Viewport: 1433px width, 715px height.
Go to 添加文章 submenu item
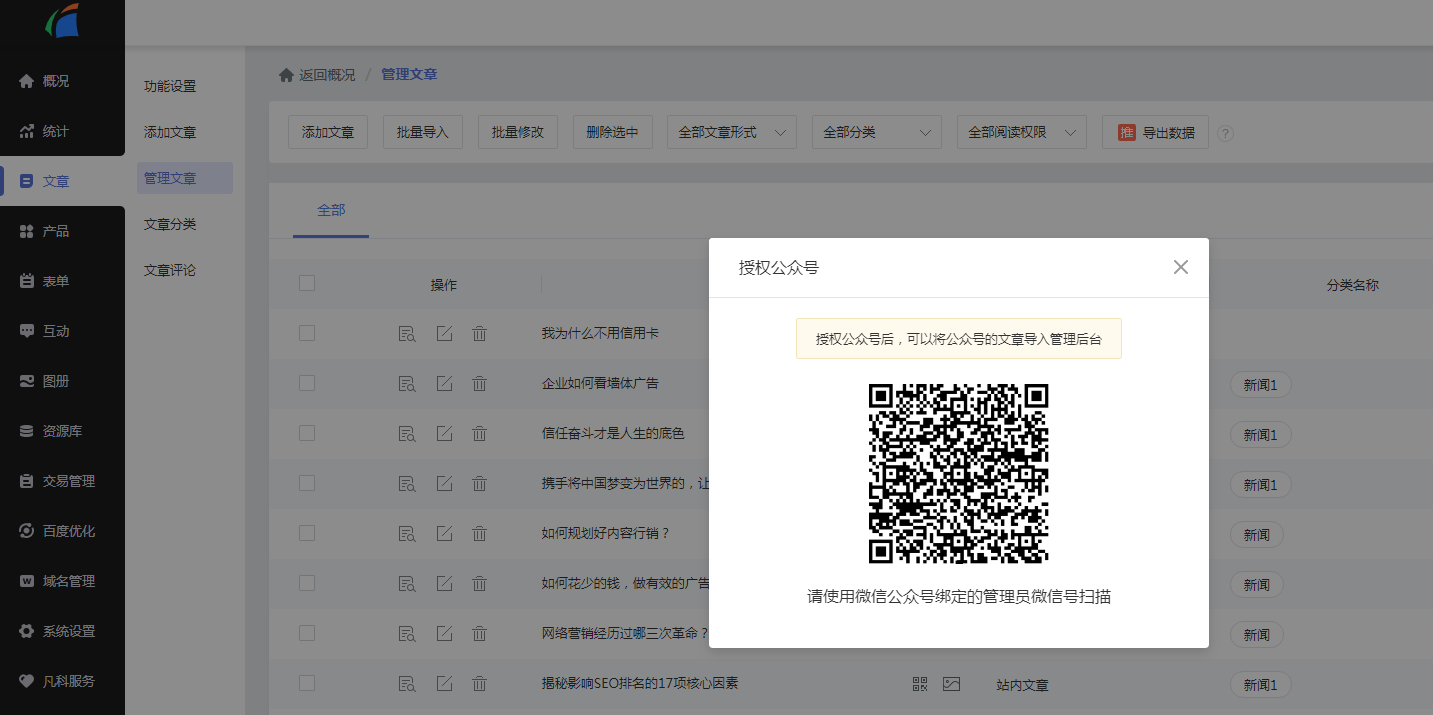tap(170, 132)
